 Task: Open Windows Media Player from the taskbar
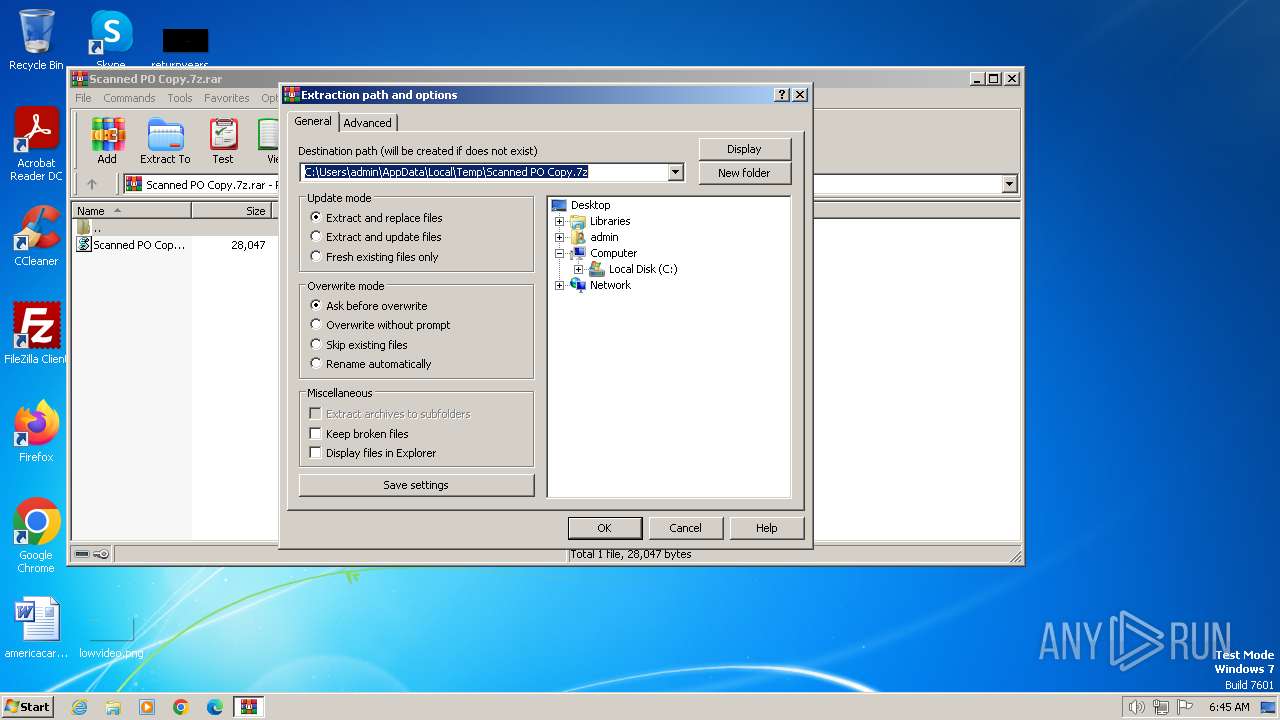click(147, 707)
